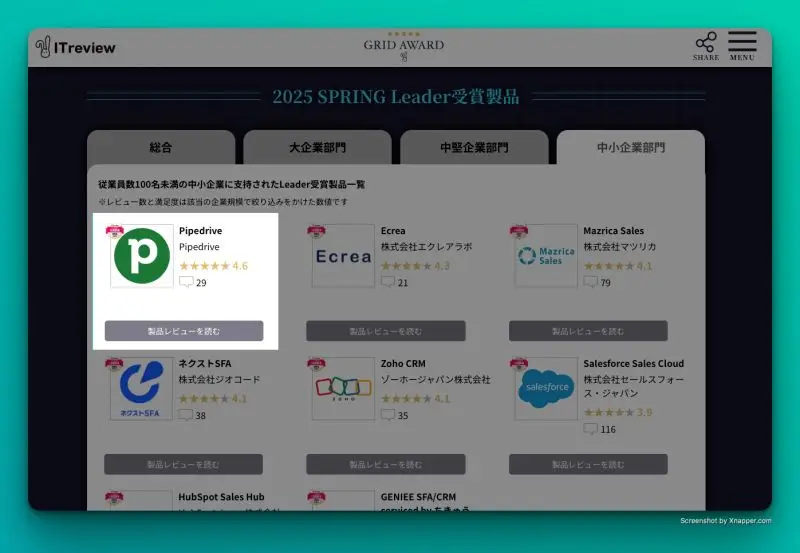The image size is (800, 553).
Task: Click Salesforce's 3.9 star rating
Action: (x=618, y=412)
